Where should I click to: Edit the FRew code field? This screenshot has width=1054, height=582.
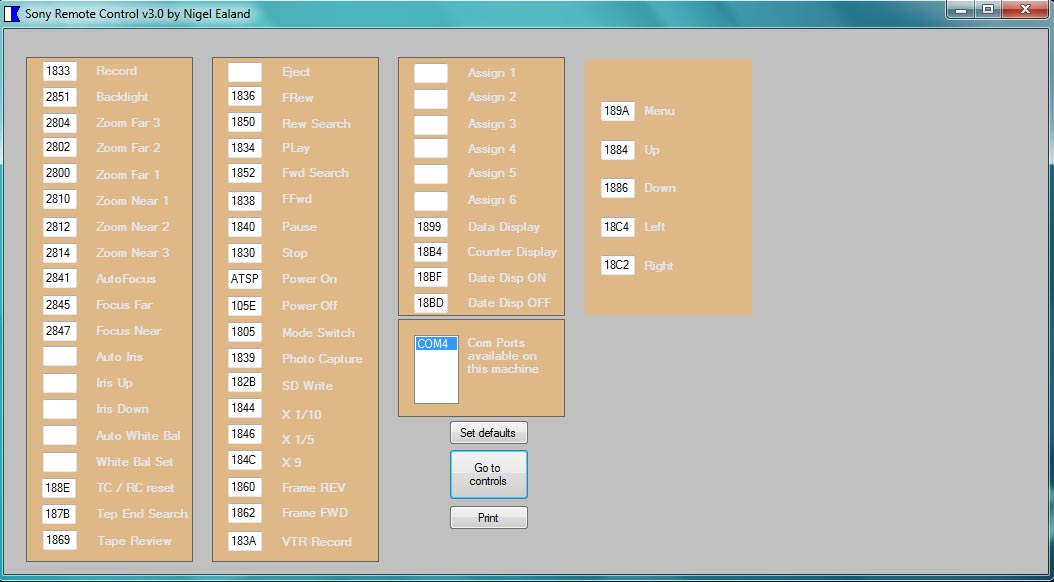(245, 97)
